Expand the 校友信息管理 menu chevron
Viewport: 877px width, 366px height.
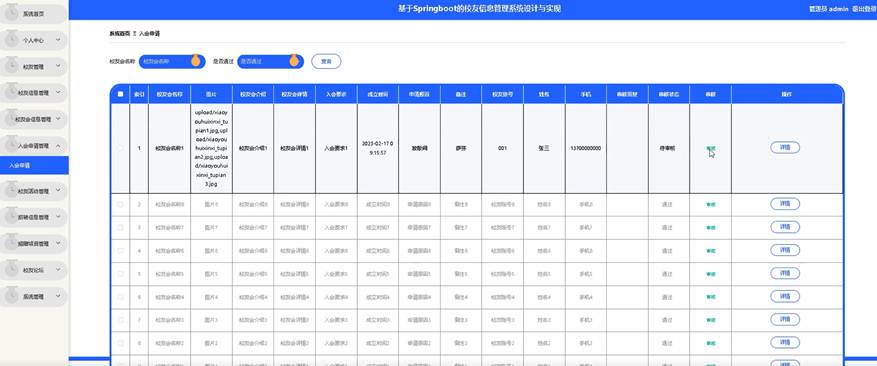(x=58, y=92)
